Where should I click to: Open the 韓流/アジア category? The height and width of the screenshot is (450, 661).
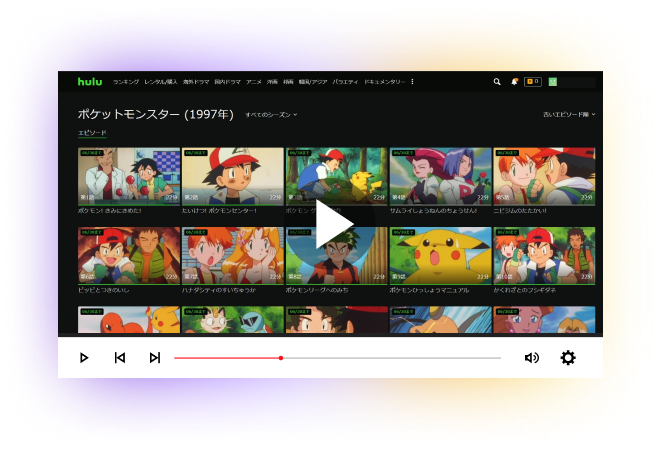[x=313, y=82]
